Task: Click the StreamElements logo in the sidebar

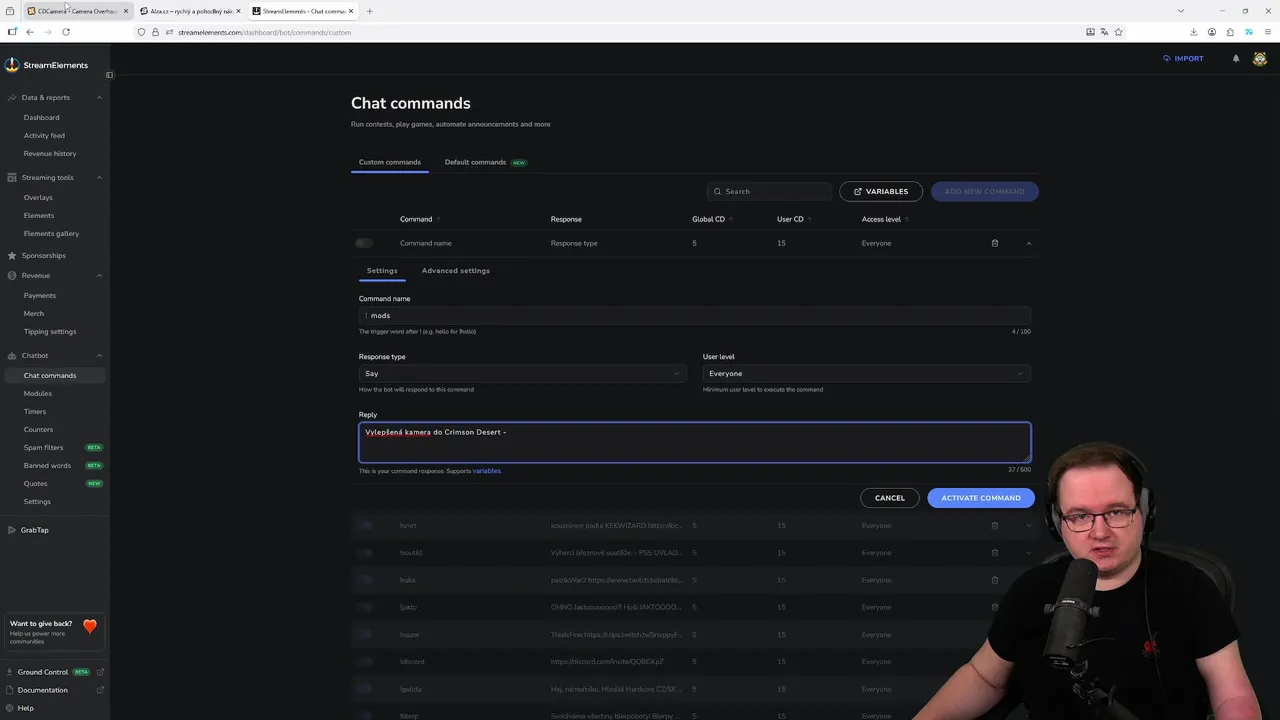Action: point(46,65)
